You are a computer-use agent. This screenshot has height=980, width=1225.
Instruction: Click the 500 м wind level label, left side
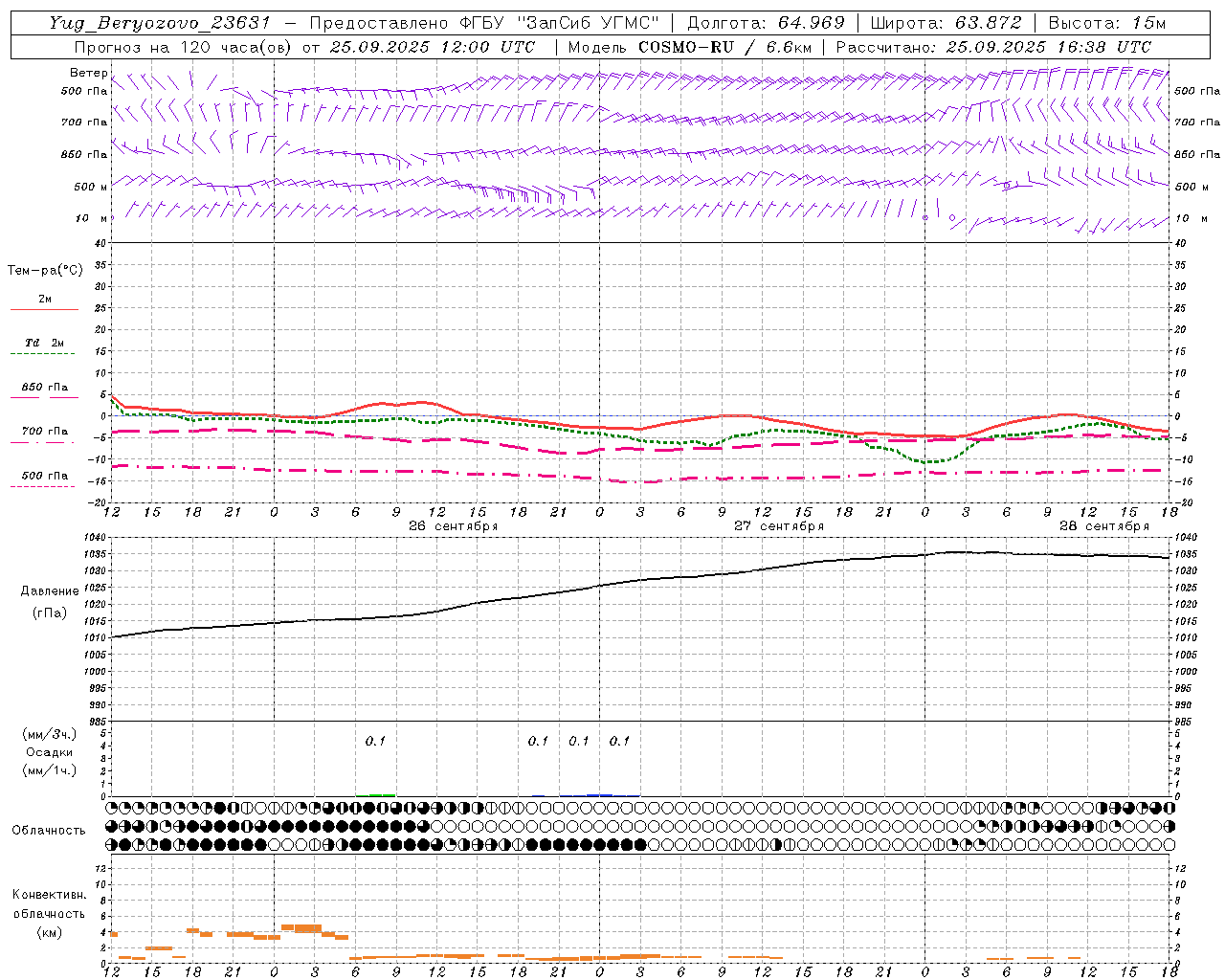[x=91, y=187]
